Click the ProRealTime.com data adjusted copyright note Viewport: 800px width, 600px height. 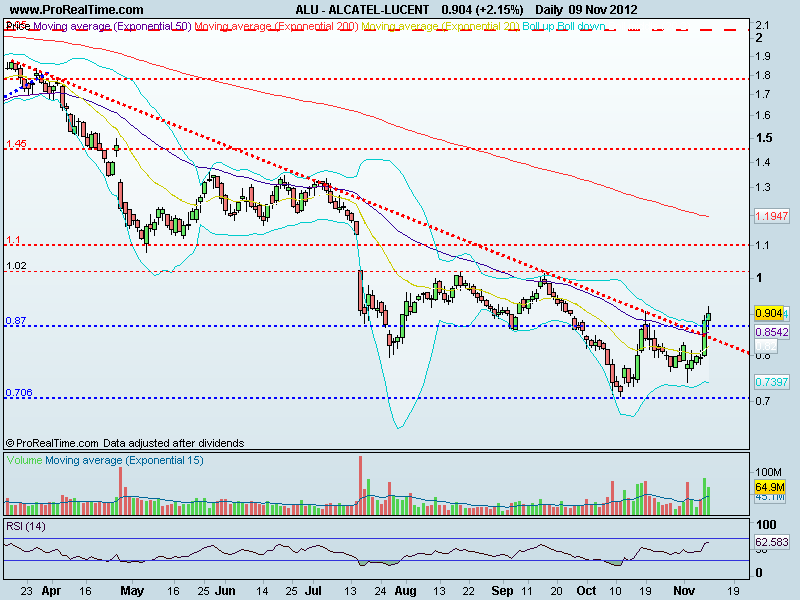click(125, 443)
